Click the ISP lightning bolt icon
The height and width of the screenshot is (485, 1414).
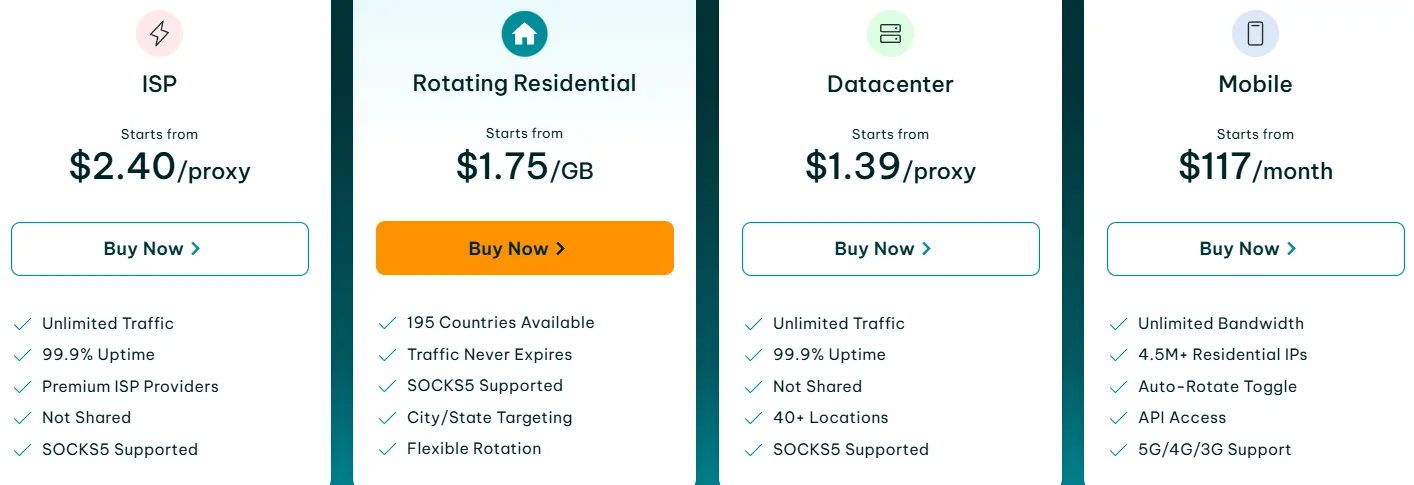pyautogui.click(x=159, y=35)
